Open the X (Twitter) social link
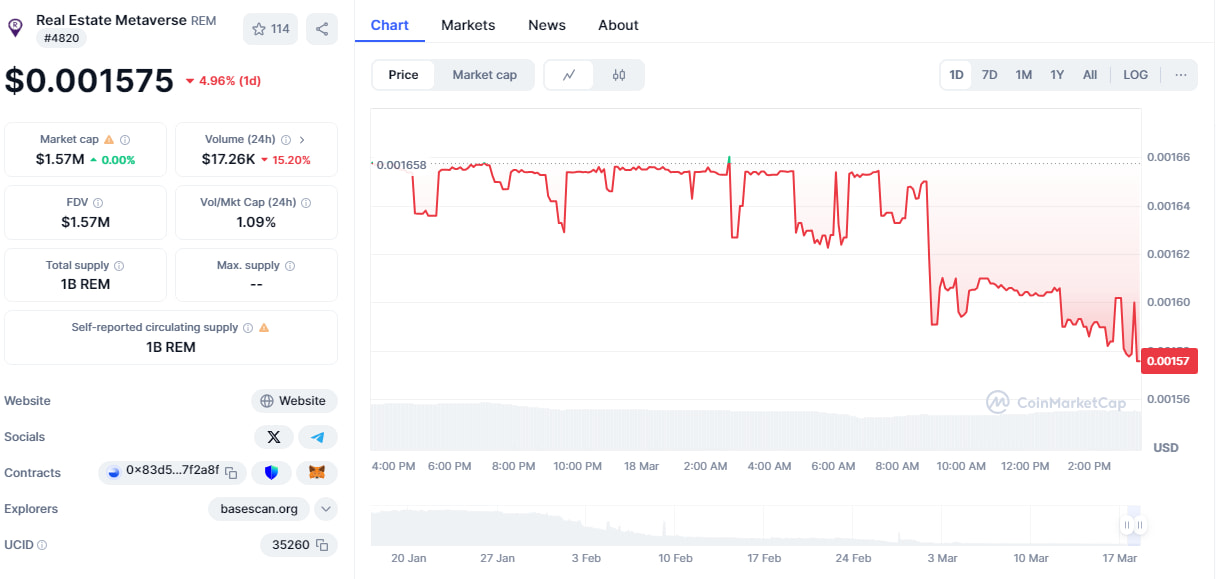Screen dimensions: 1216x579 pos(274,437)
